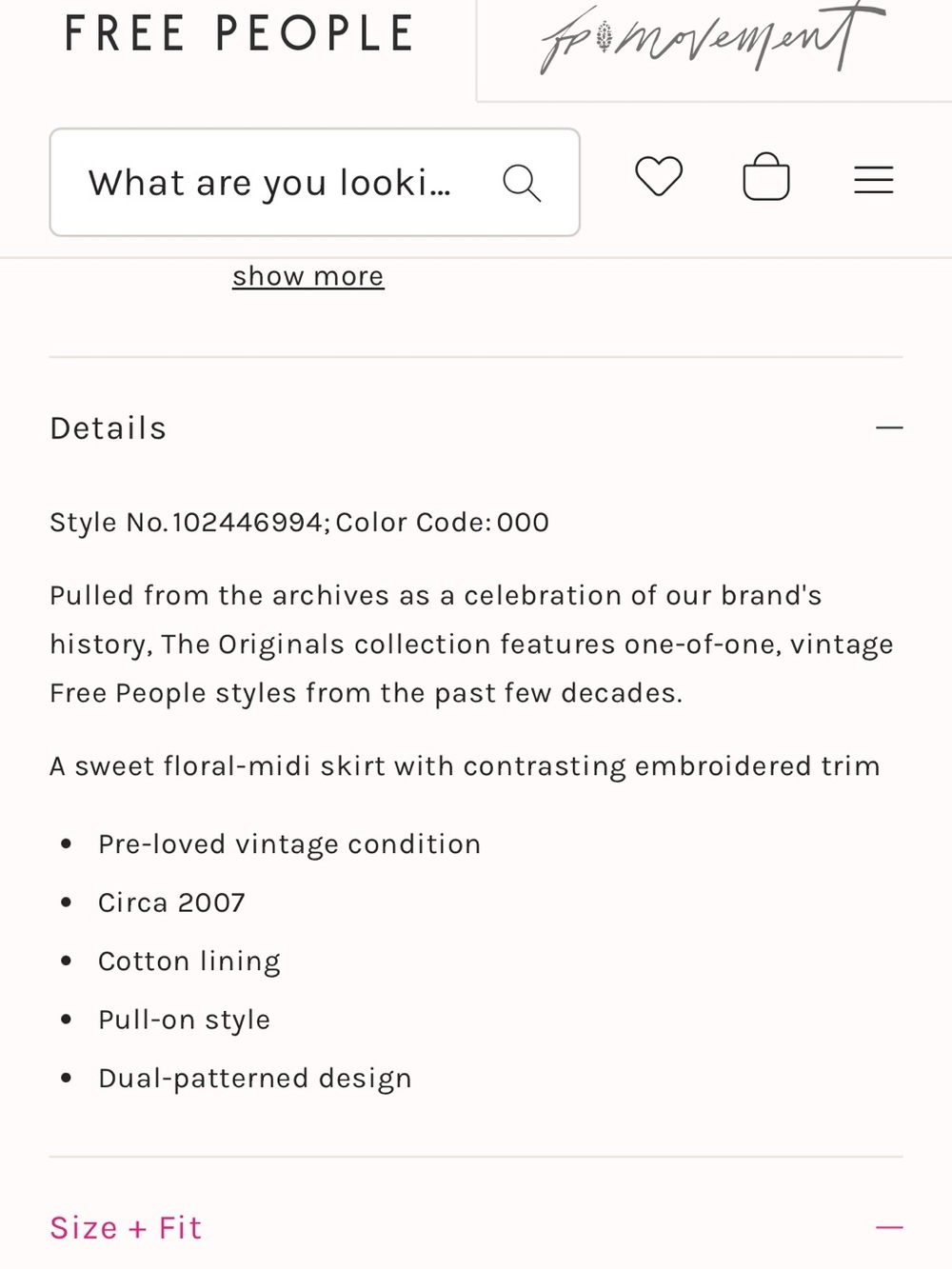Open the hamburger menu icon
This screenshot has width=952, height=1269.
pyautogui.click(x=874, y=180)
